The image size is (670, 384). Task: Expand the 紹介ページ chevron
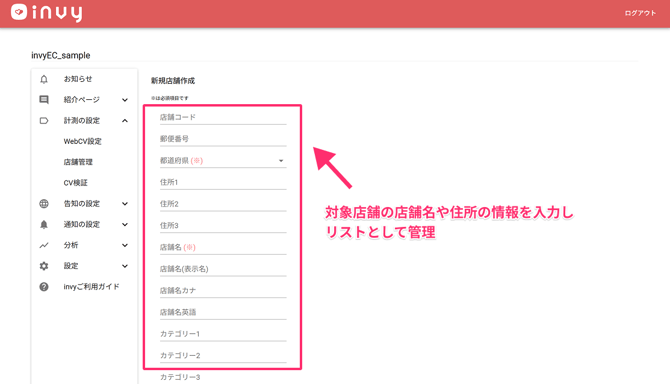point(125,100)
